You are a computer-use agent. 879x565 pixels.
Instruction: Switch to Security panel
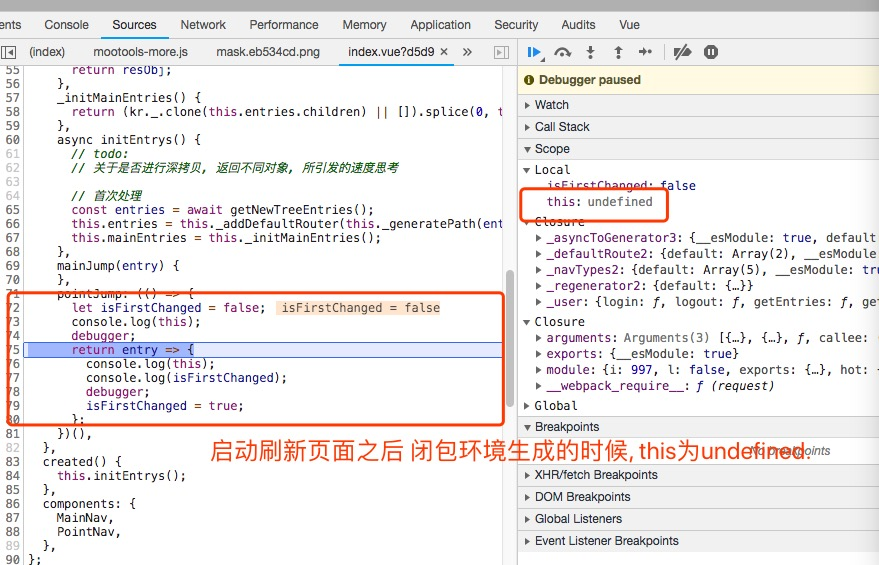click(516, 25)
